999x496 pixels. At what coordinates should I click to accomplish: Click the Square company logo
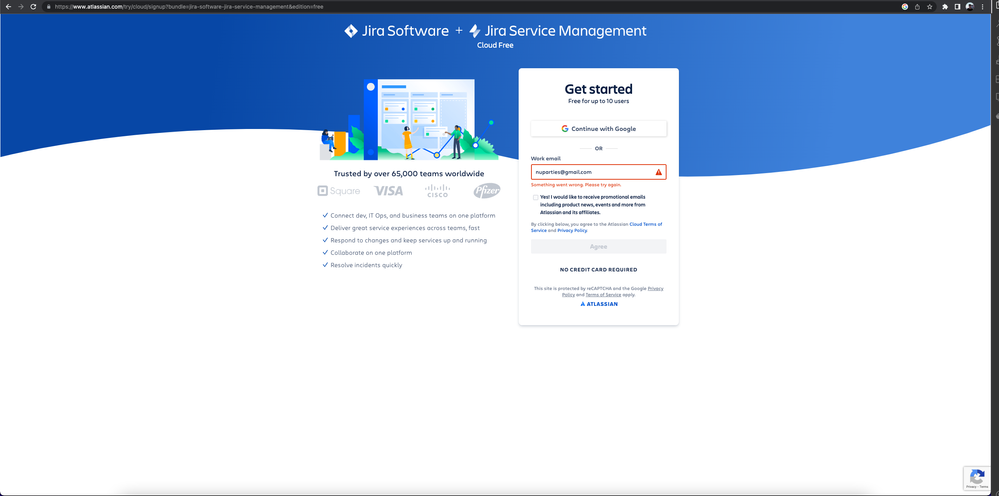coord(338,190)
